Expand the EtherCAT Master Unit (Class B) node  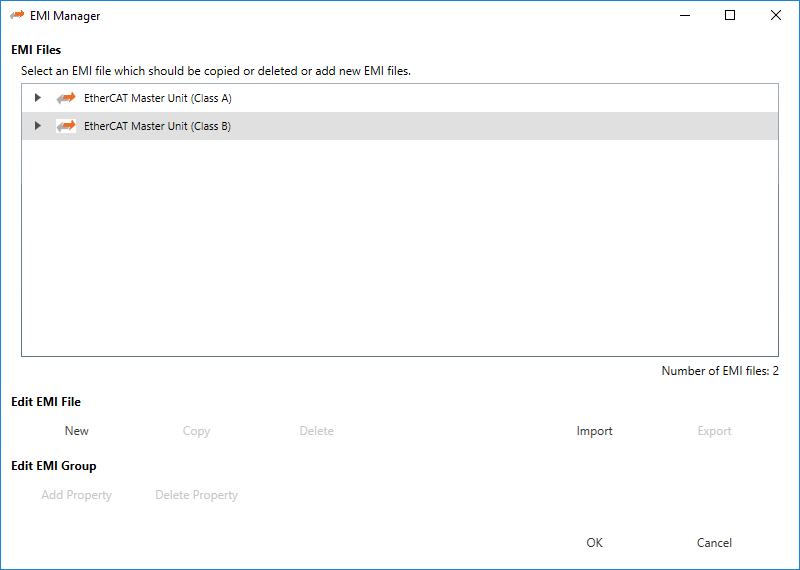38,126
